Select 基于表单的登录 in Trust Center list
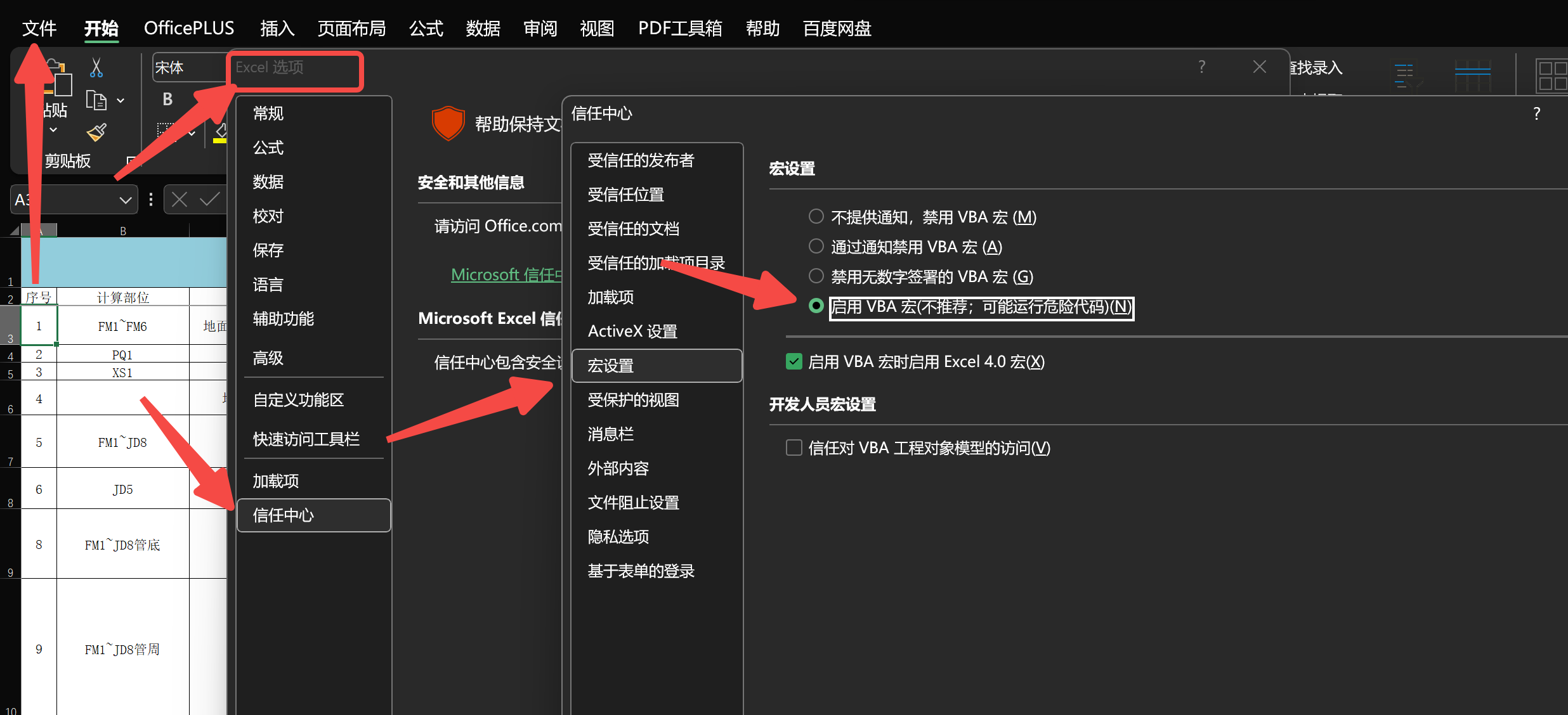 tap(657, 571)
